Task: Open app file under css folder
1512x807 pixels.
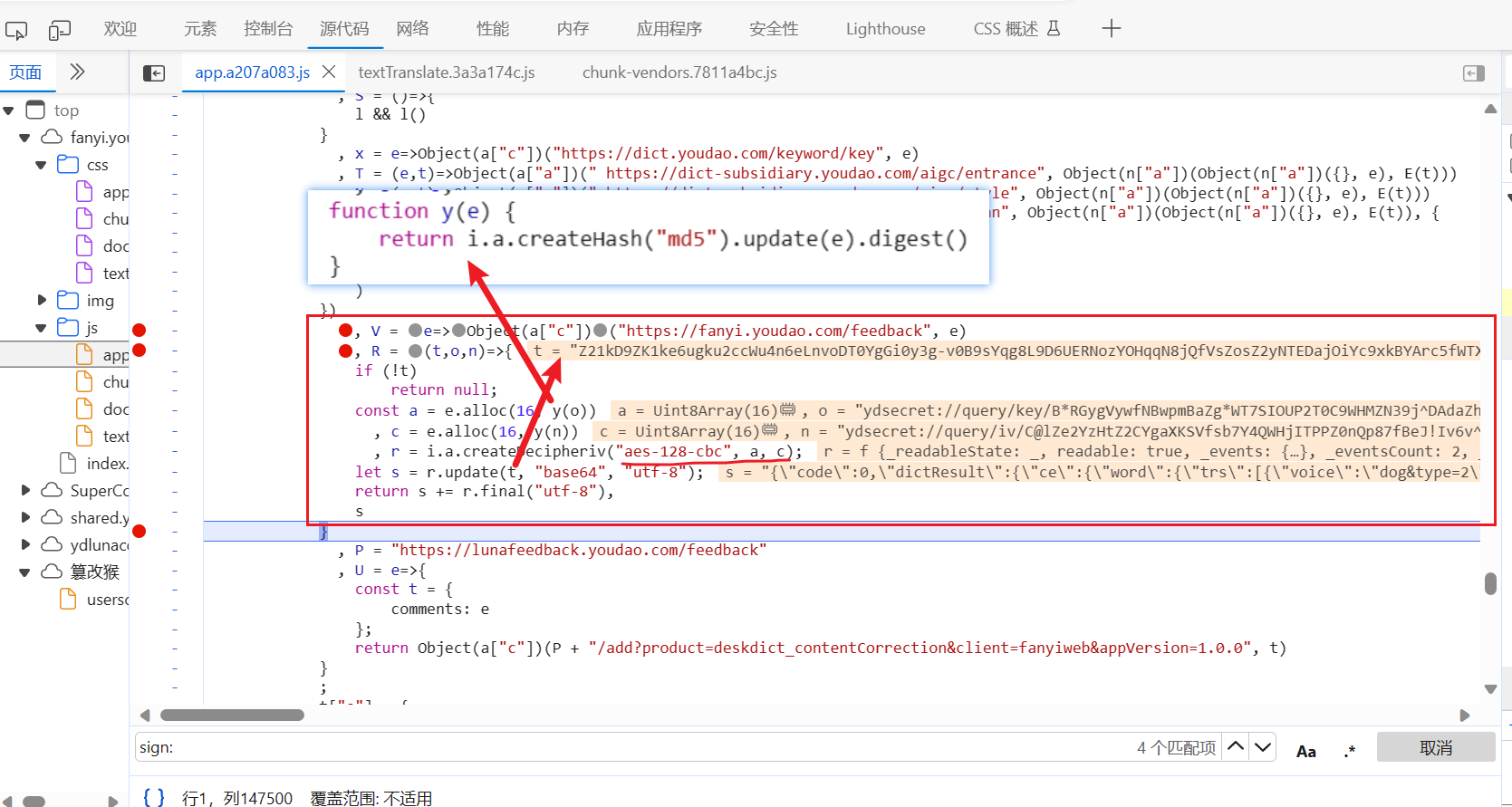Action: (102, 192)
